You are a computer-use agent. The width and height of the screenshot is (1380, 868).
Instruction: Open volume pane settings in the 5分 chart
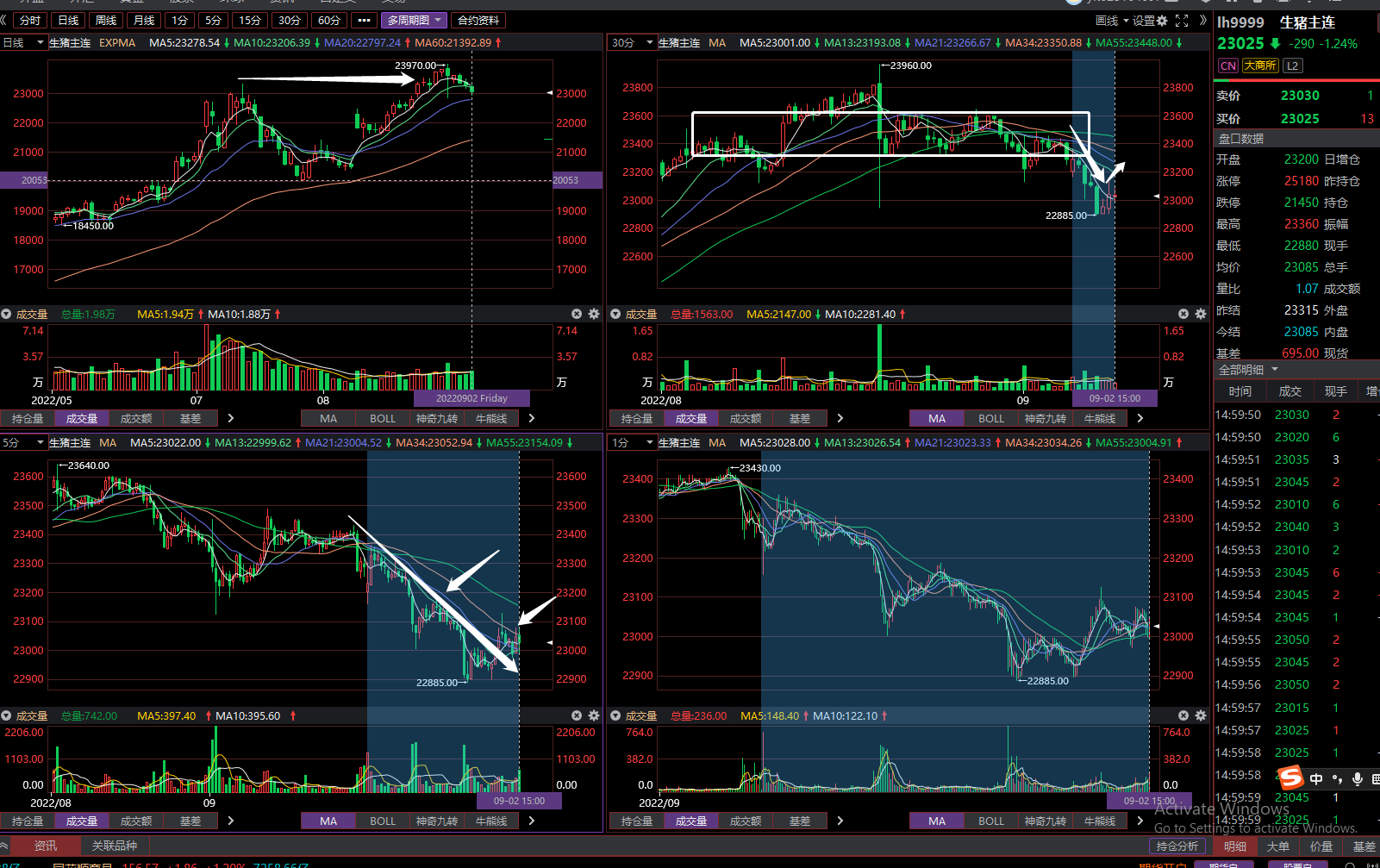tap(594, 715)
